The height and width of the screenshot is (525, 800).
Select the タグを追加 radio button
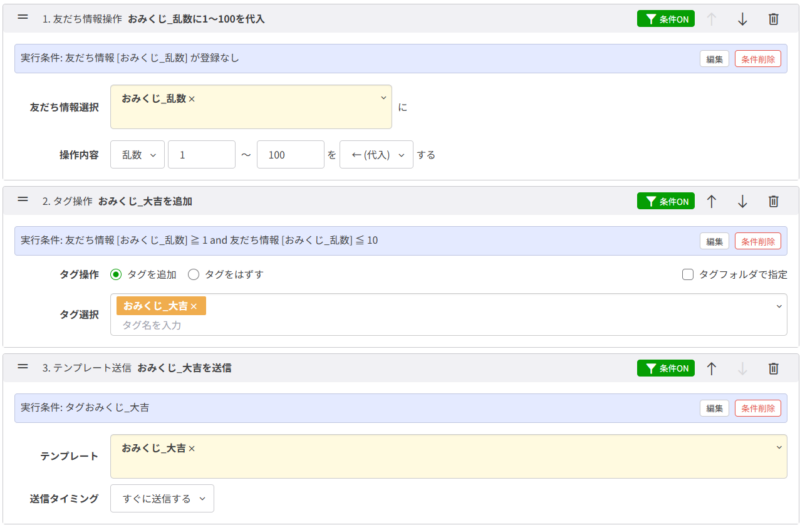[x=116, y=274]
